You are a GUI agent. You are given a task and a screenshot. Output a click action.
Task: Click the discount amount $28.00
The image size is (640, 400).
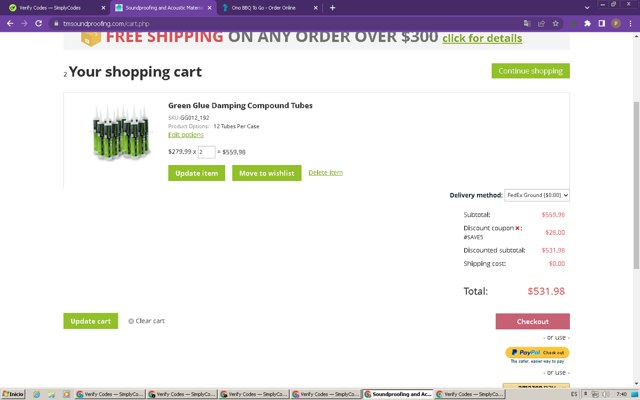[555, 232]
